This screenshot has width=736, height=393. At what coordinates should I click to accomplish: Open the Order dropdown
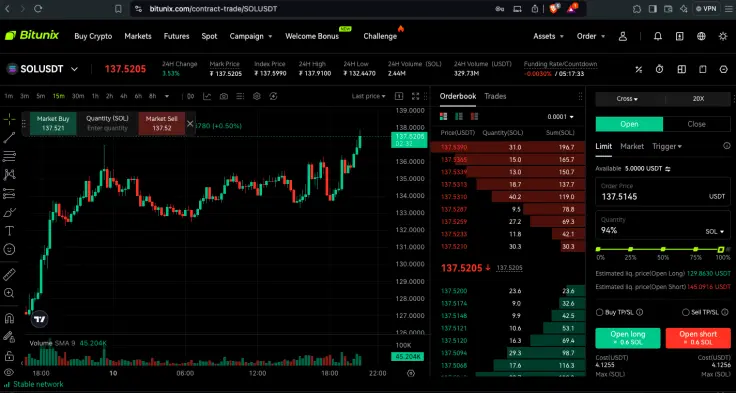click(x=591, y=37)
